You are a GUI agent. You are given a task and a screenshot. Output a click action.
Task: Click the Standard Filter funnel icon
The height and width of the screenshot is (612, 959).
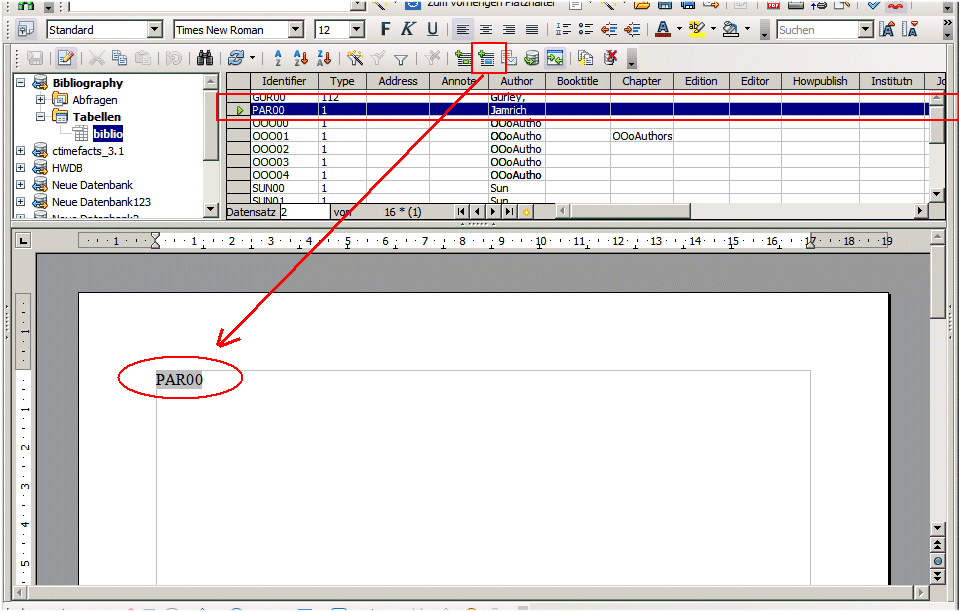(x=401, y=59)
